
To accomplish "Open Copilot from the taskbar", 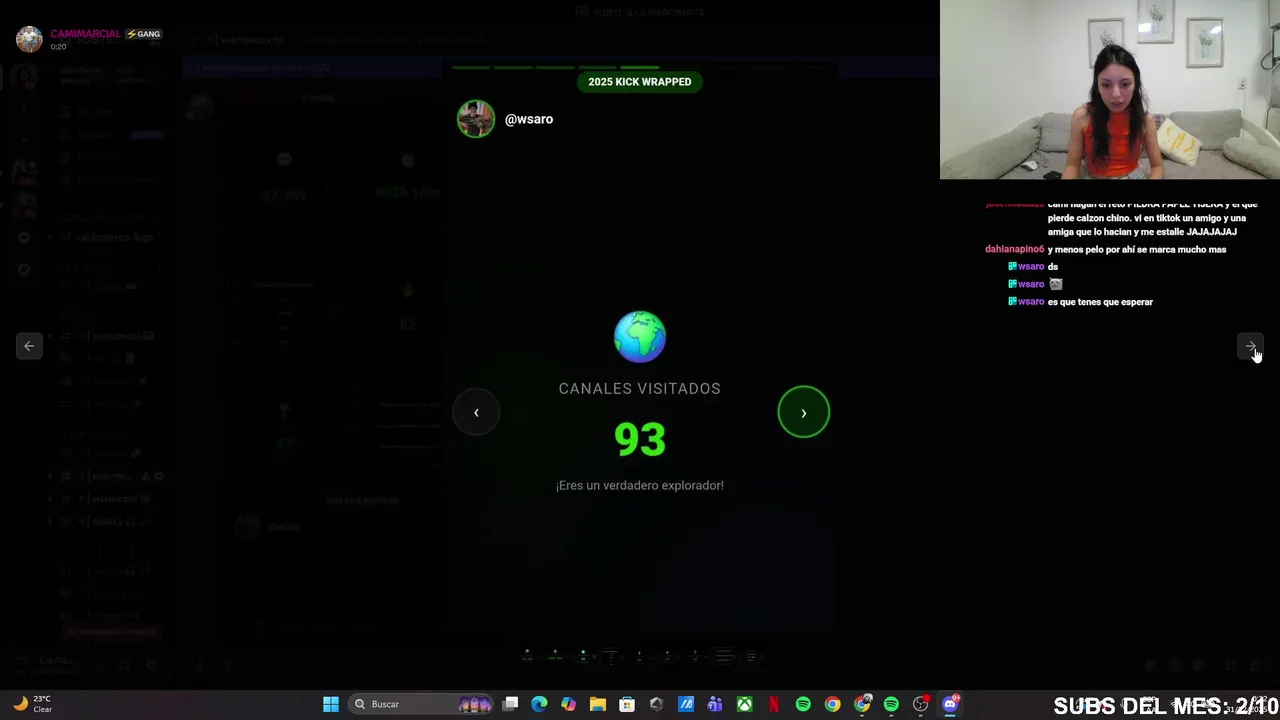I will click(568, 704).
